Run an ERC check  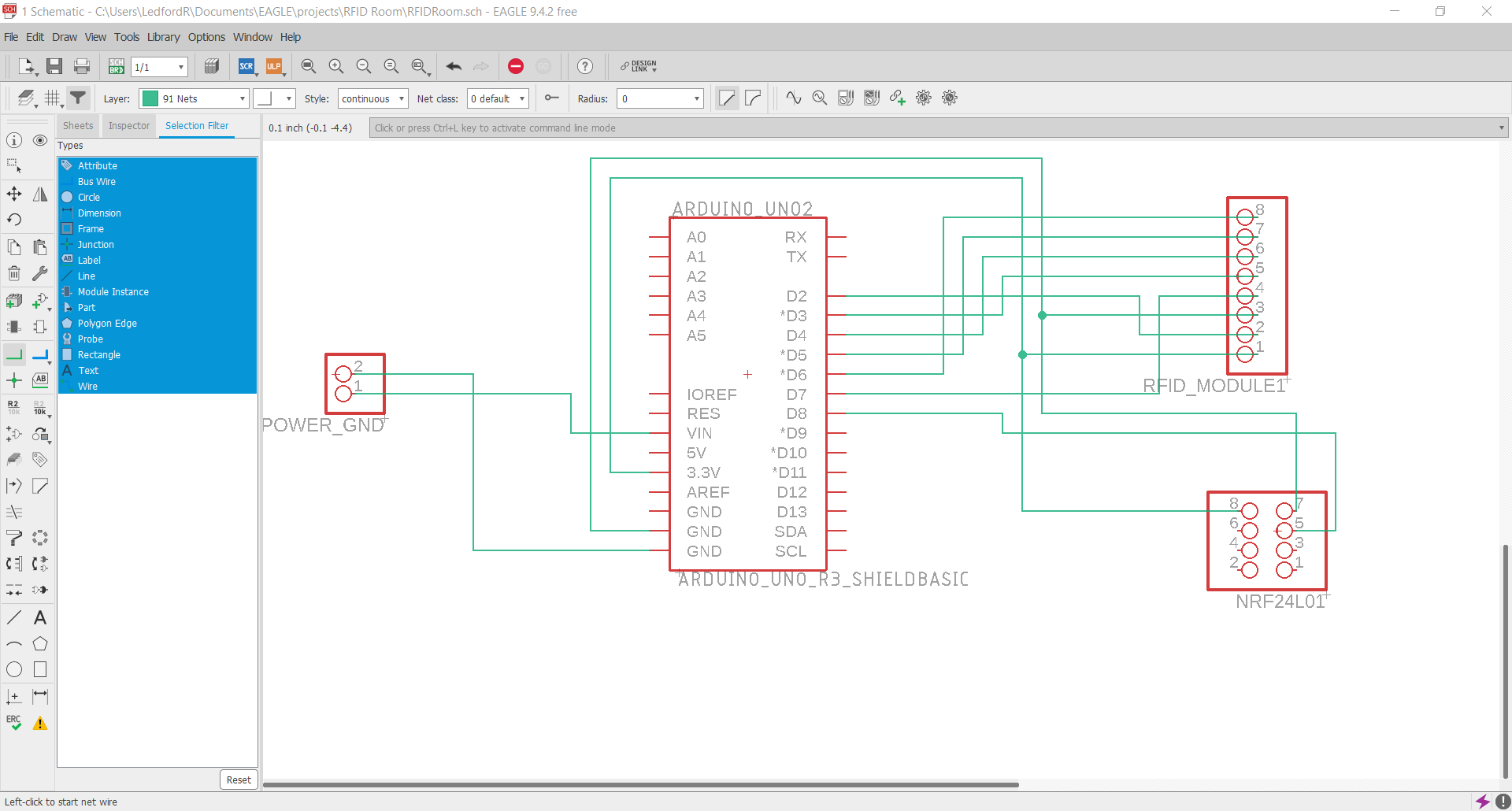click(x=13, y=721)
